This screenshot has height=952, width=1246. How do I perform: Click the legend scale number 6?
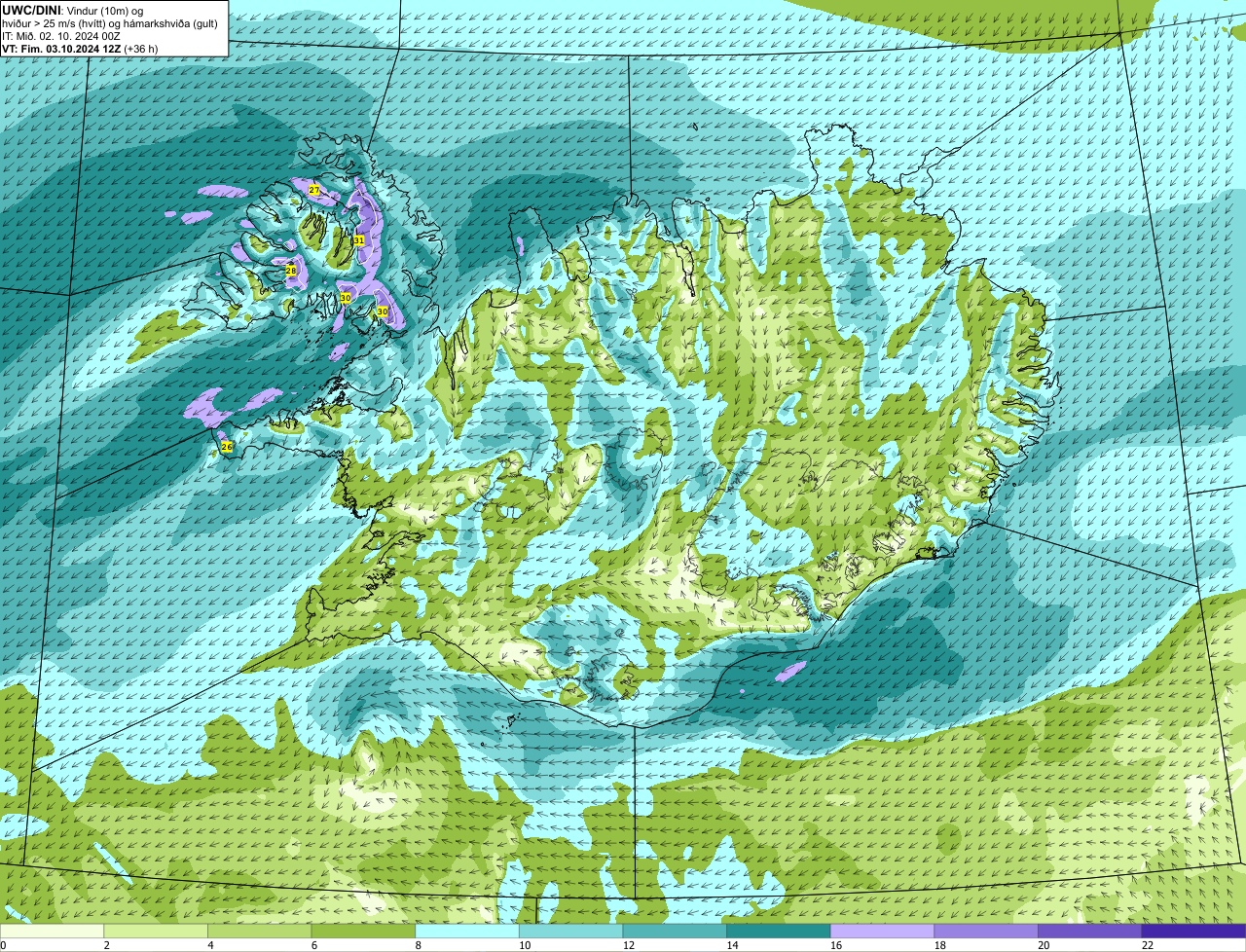314,945
